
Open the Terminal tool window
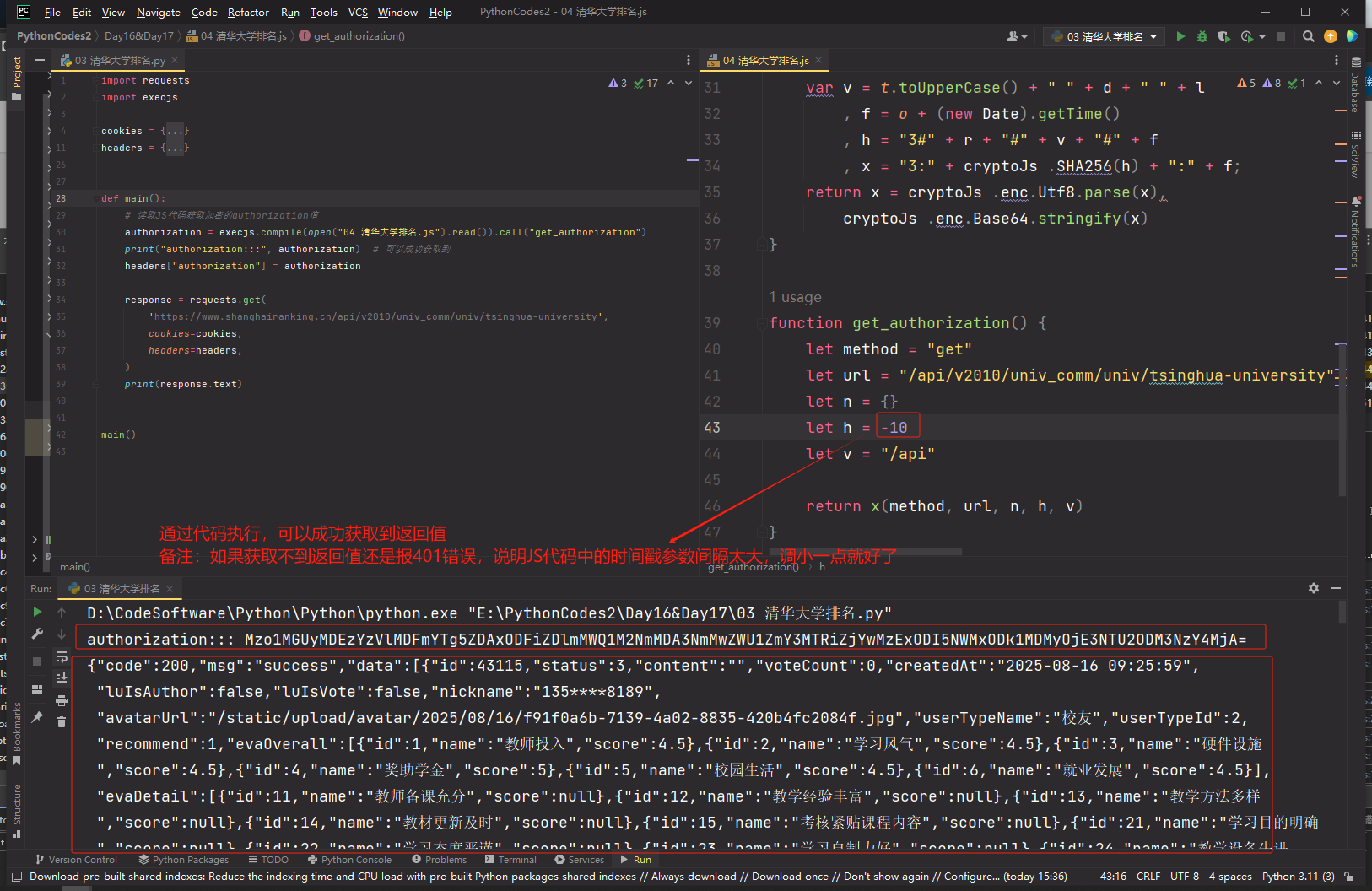click(510, 860)
